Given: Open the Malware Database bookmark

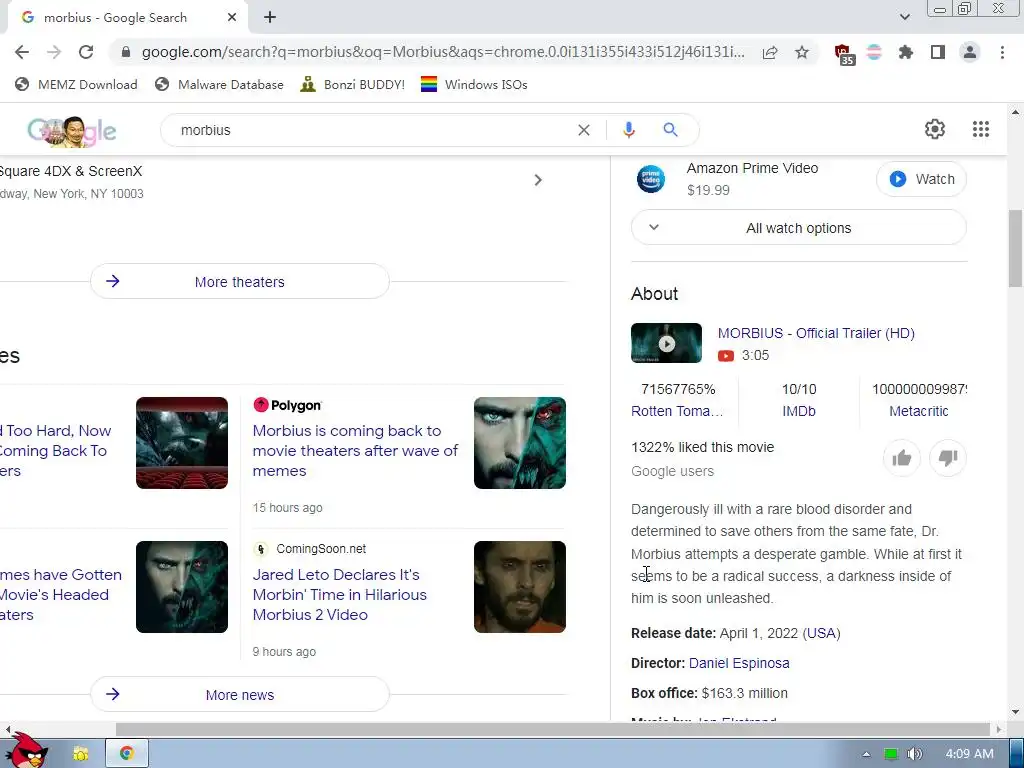Looking at the screenshot, I should [x=219, y=84].
